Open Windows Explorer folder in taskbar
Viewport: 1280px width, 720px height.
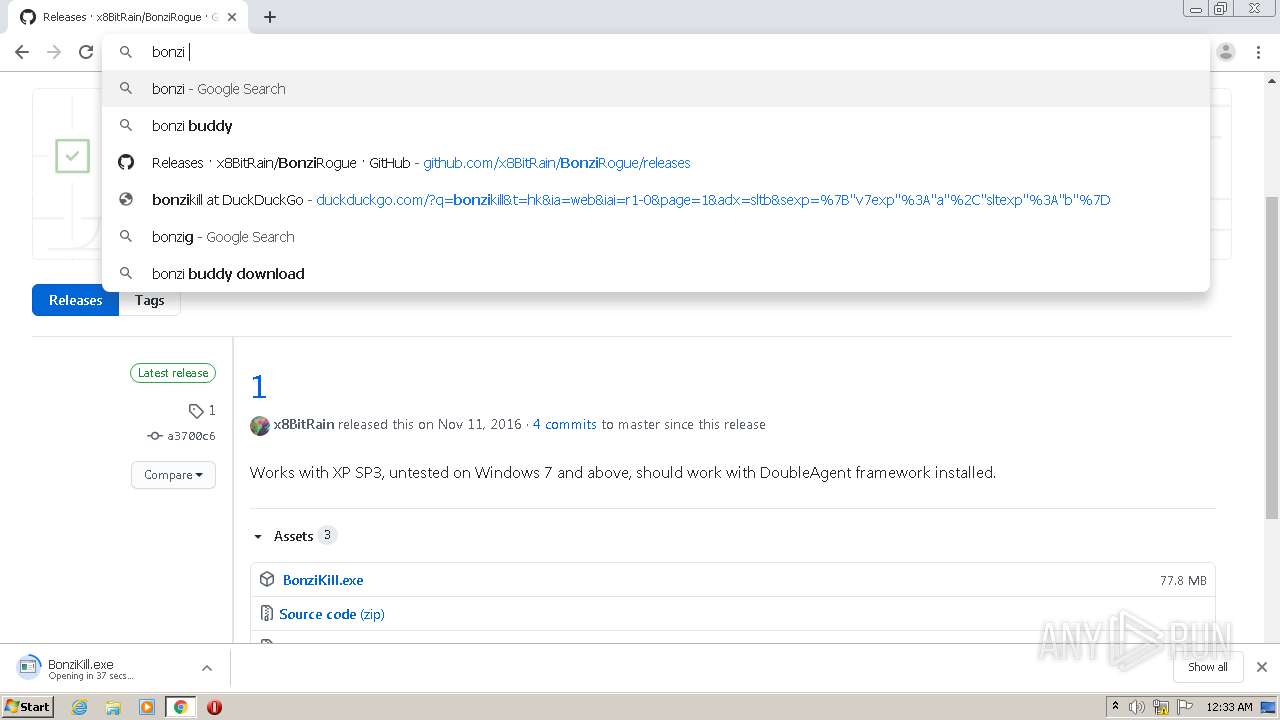coord(113,707)
